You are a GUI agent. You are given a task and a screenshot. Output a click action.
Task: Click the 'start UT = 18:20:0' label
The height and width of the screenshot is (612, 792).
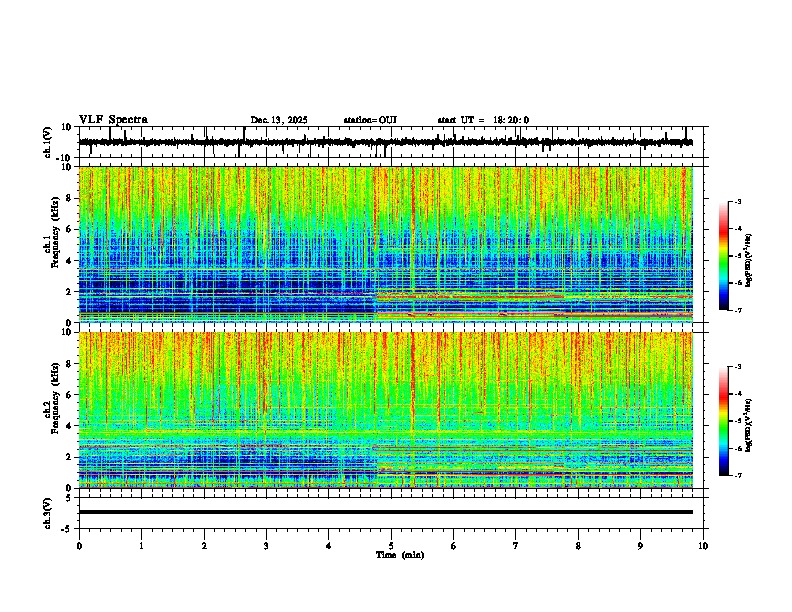click(x=483, y=120)
